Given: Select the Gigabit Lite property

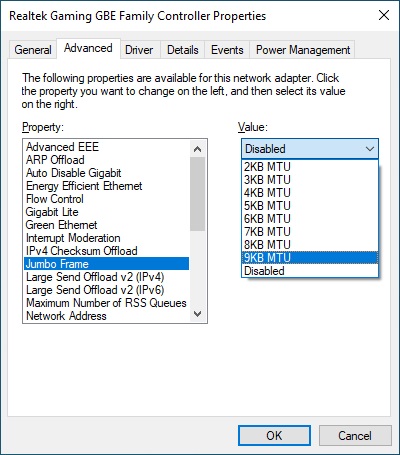Looking at the screenshot, I should [107, 212].
